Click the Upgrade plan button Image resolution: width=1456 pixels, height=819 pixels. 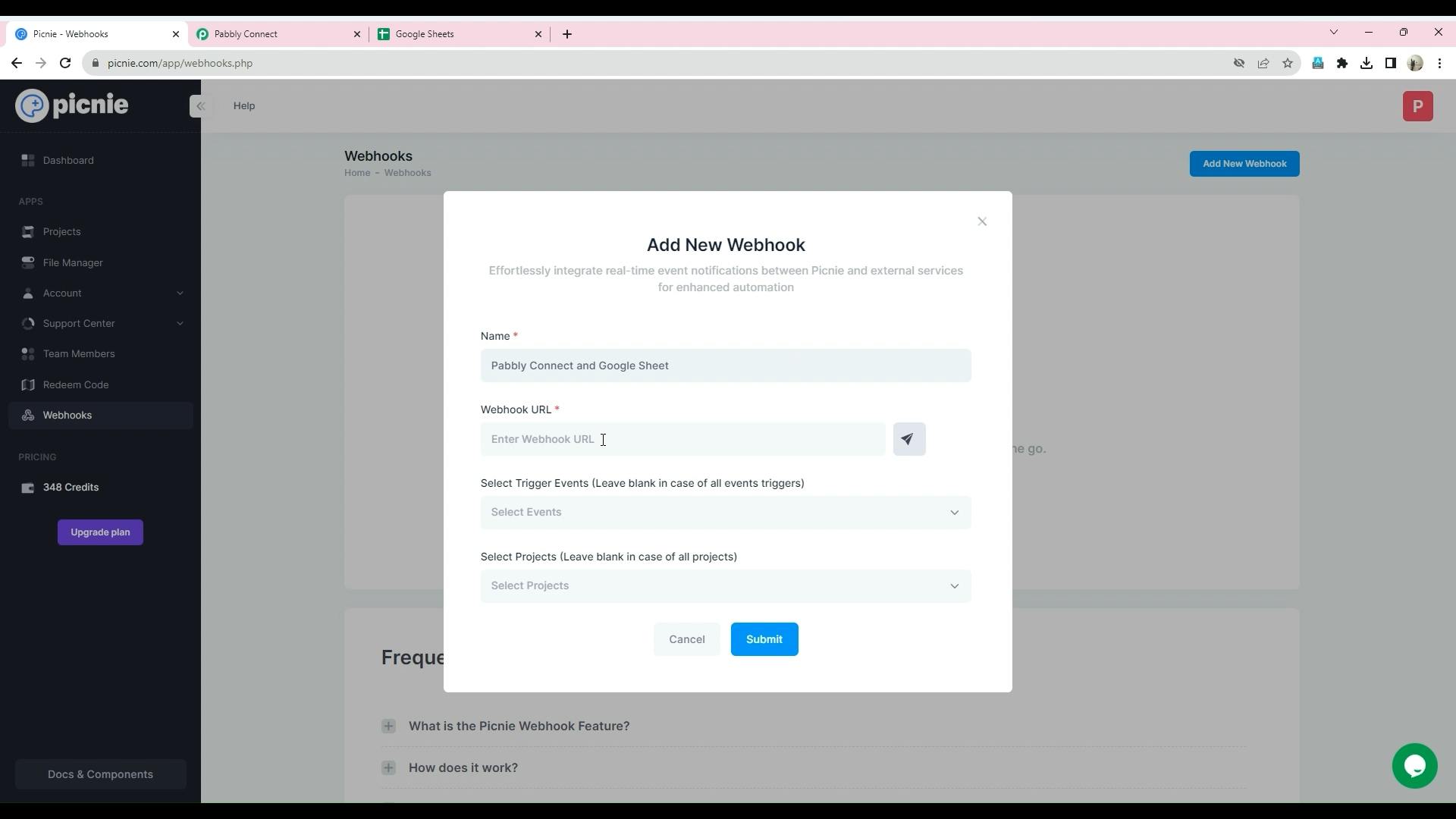(100, 532)
